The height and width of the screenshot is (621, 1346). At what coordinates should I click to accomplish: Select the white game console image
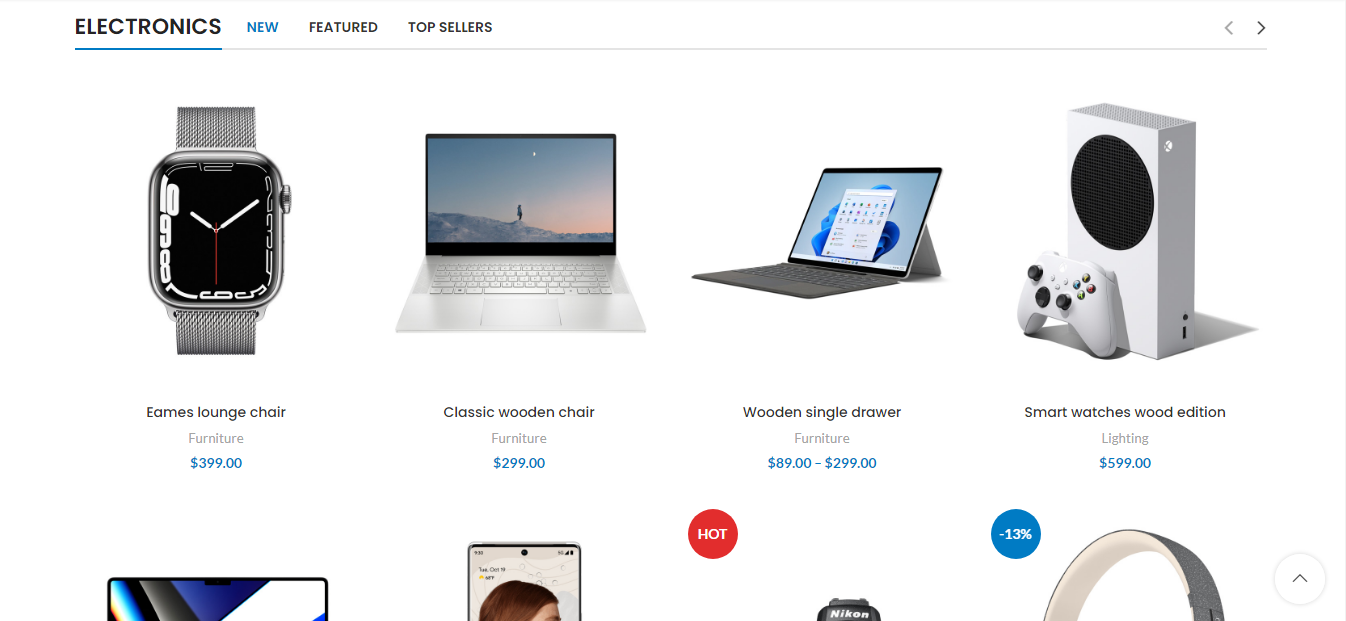(1125, 231)
